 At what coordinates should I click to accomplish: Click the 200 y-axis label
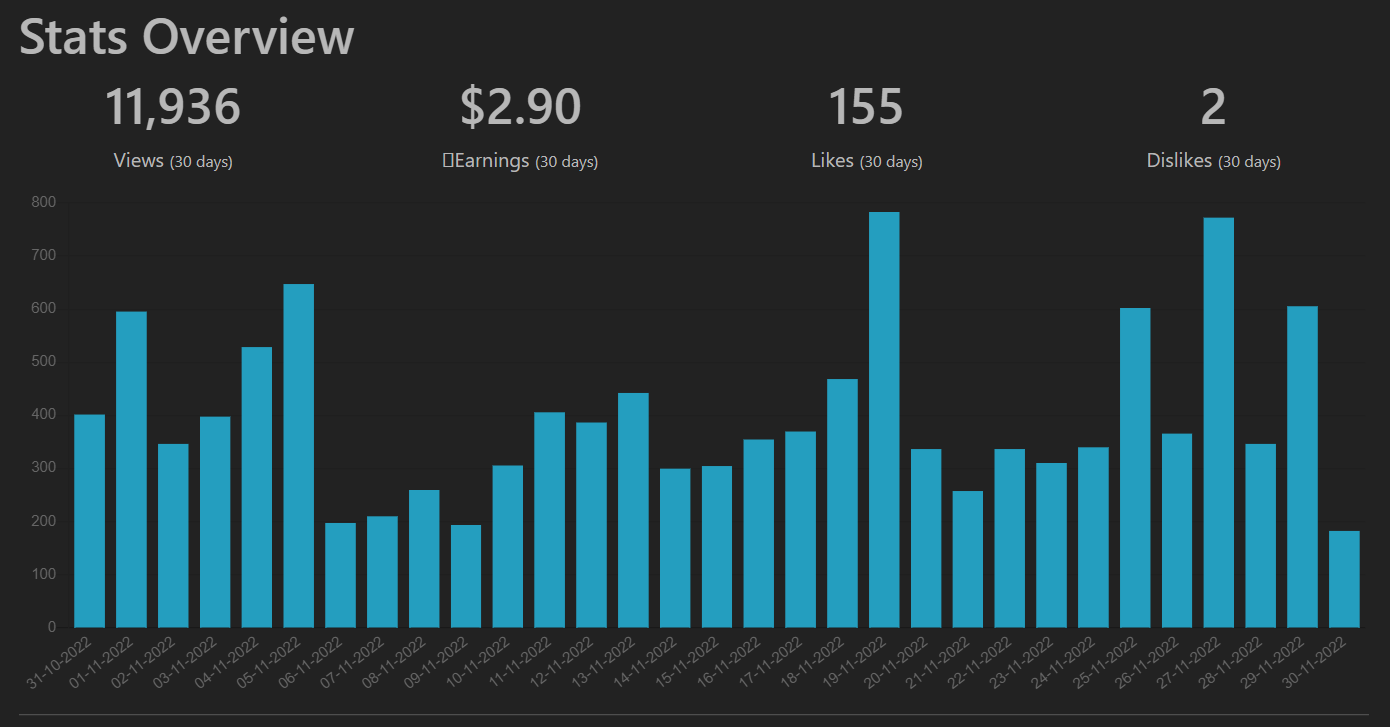[44, 521]
